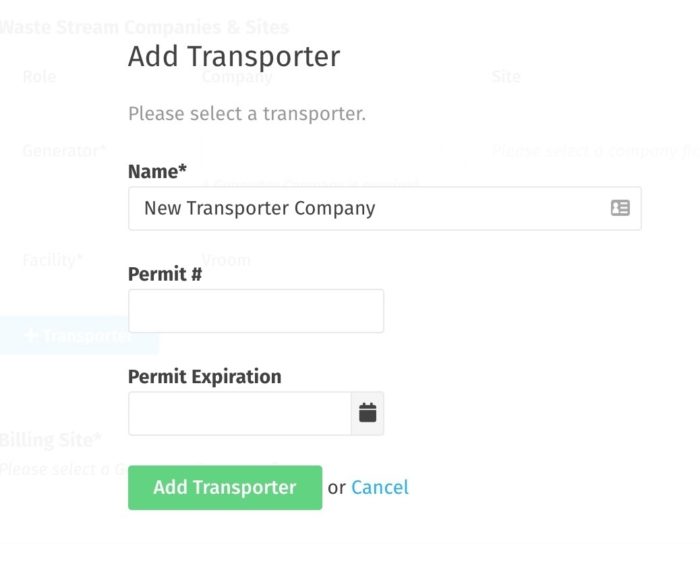Click into the Name text field

pyautogui.click(x=385, y=209)
